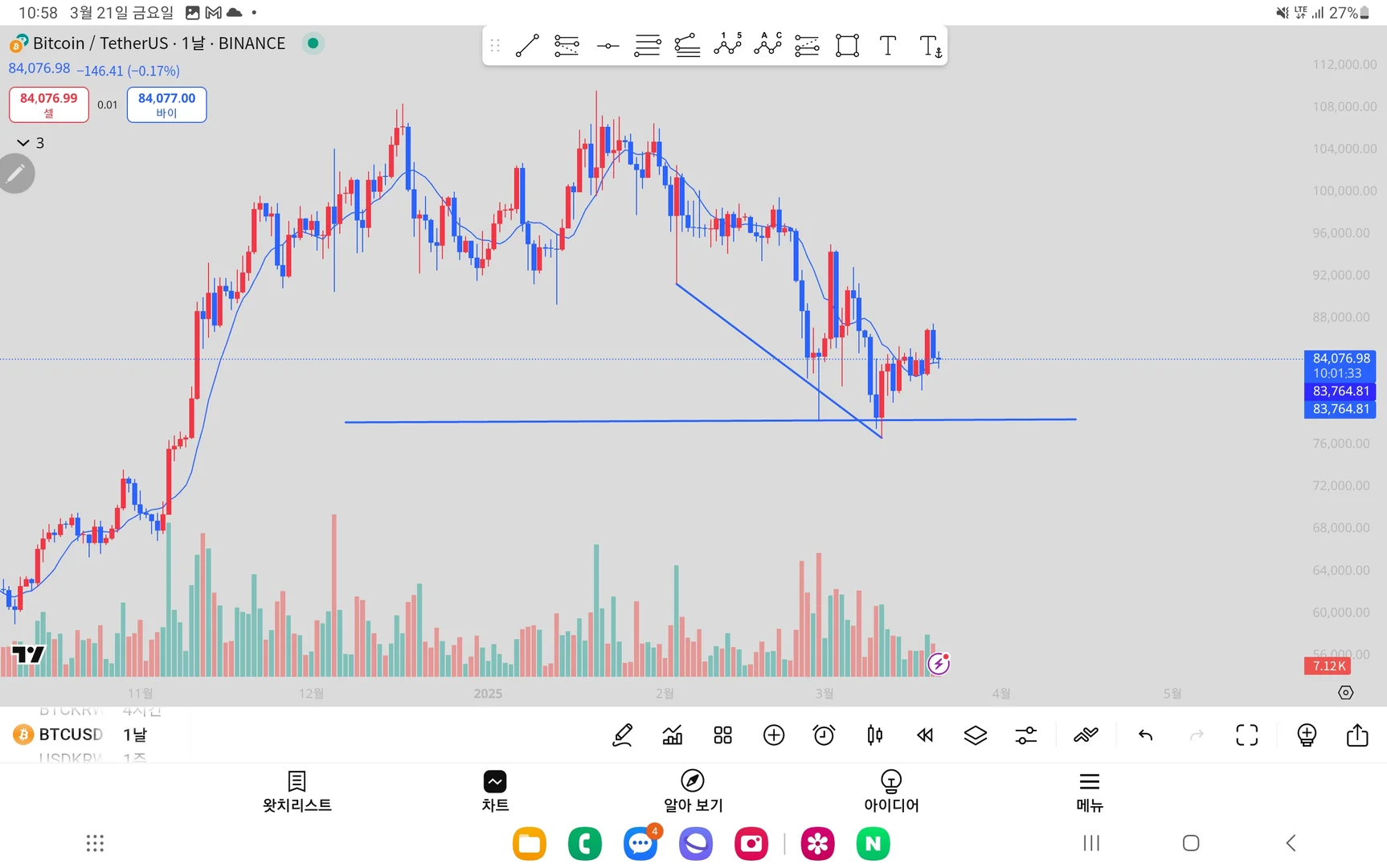Viewport: 1387px width, 868px height.
Task: Open the 왓치리스트 tab
Action: (x=297, y=792)
